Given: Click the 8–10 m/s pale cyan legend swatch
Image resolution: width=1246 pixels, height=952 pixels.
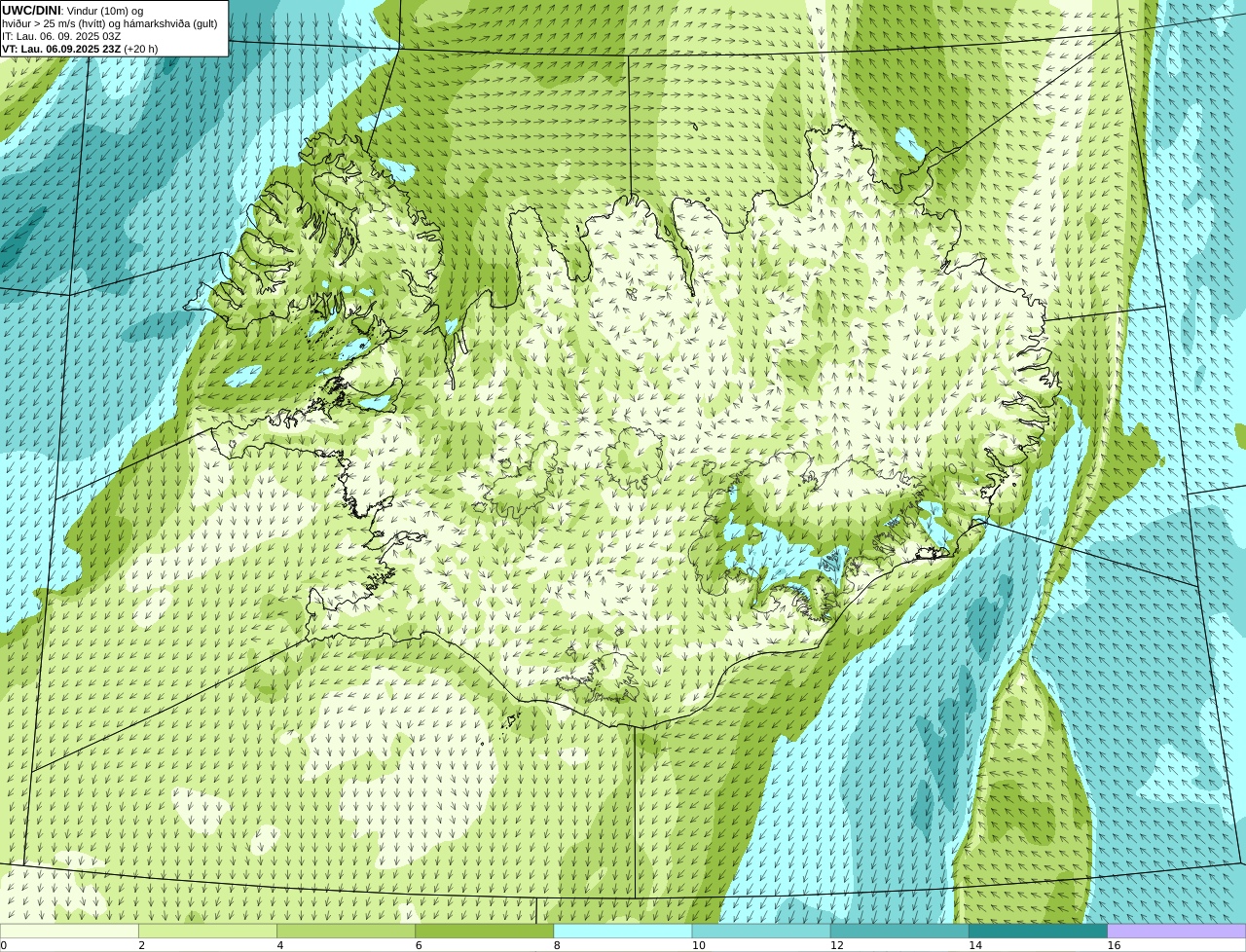Looking at the screenshot, I should click(x=623, y=931).
